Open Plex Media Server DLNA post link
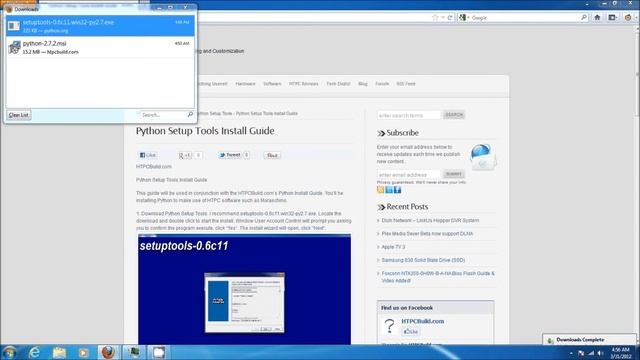Image resolution: width=640 pixels, height=360 pixels. [427, 234]
